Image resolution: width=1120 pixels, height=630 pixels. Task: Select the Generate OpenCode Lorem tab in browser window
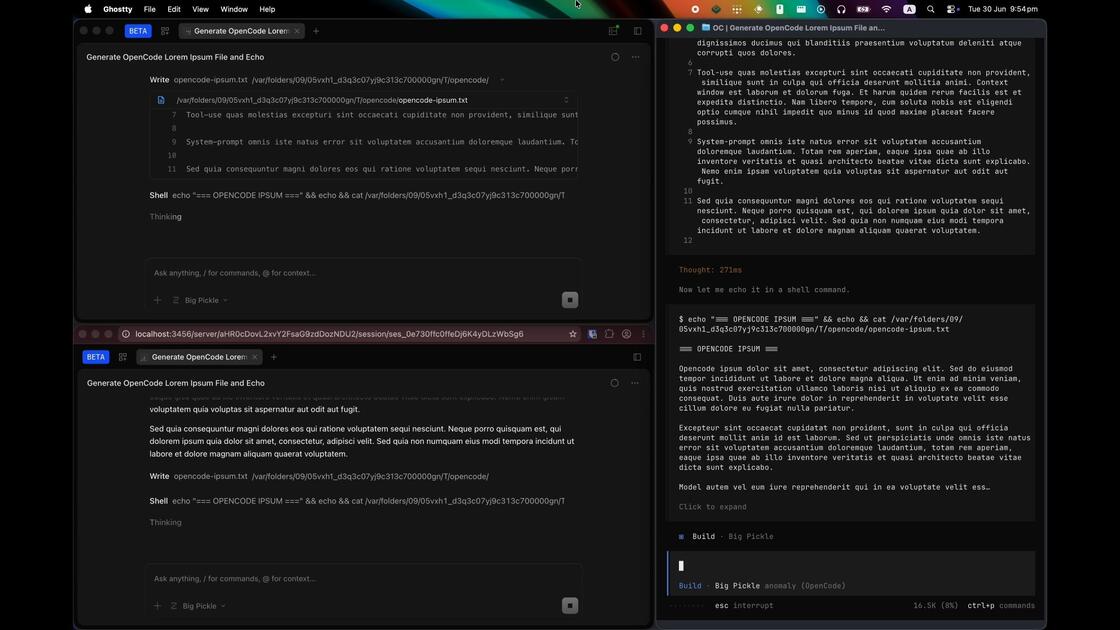click(x=199, y=357)
